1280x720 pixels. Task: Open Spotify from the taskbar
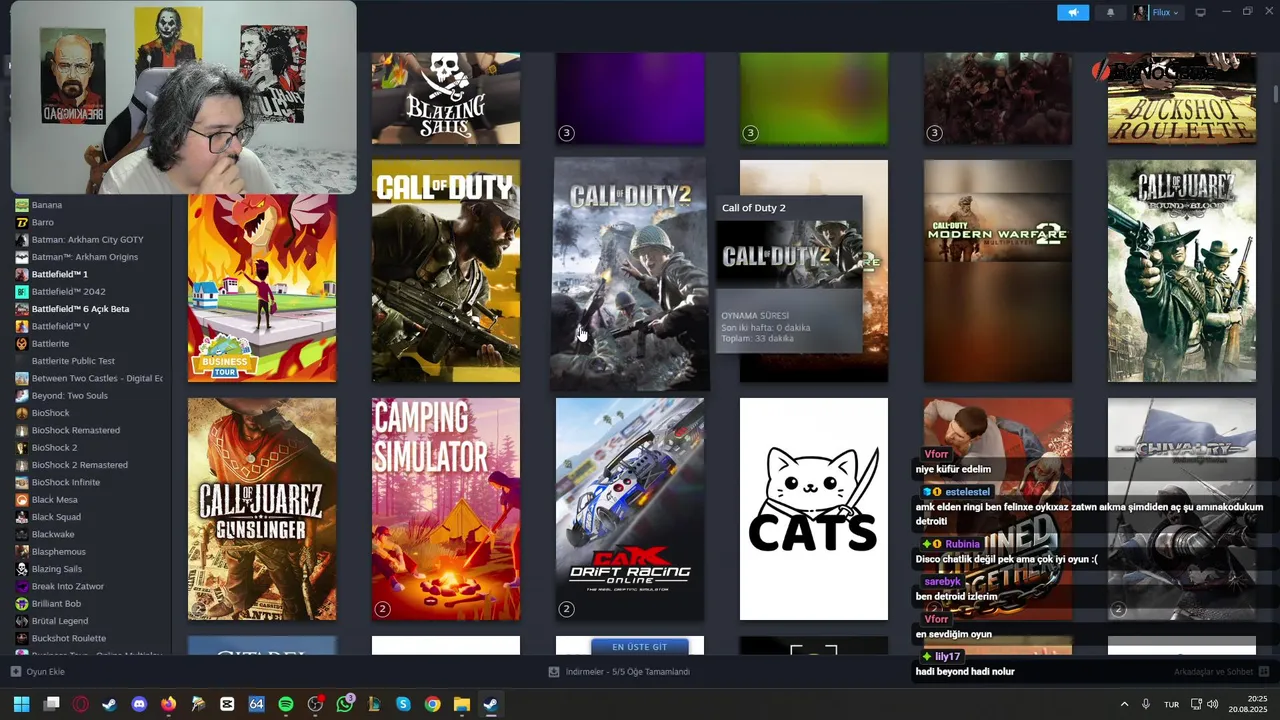[286, 704]
